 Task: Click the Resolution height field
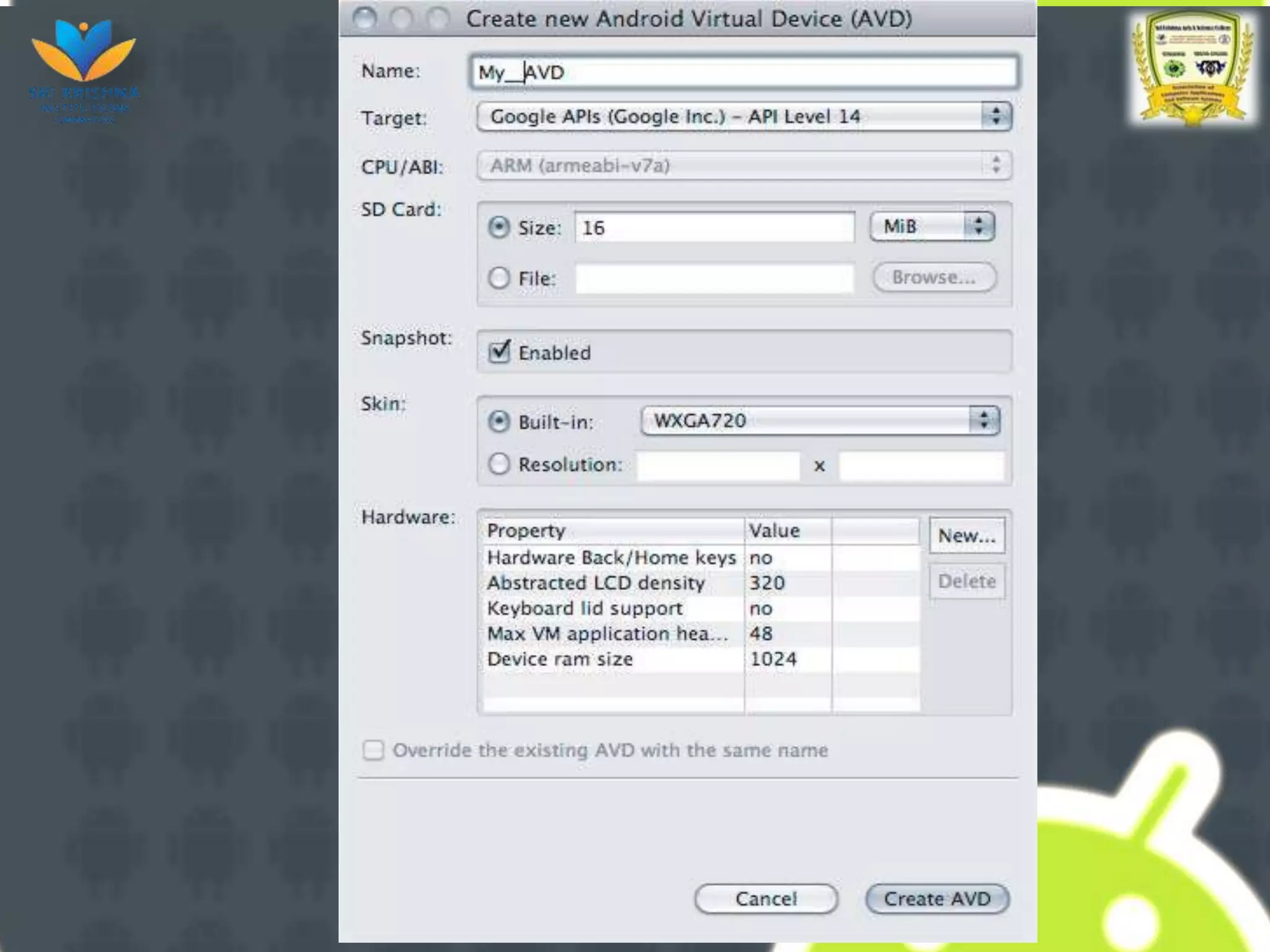click(x=921, y=465)
